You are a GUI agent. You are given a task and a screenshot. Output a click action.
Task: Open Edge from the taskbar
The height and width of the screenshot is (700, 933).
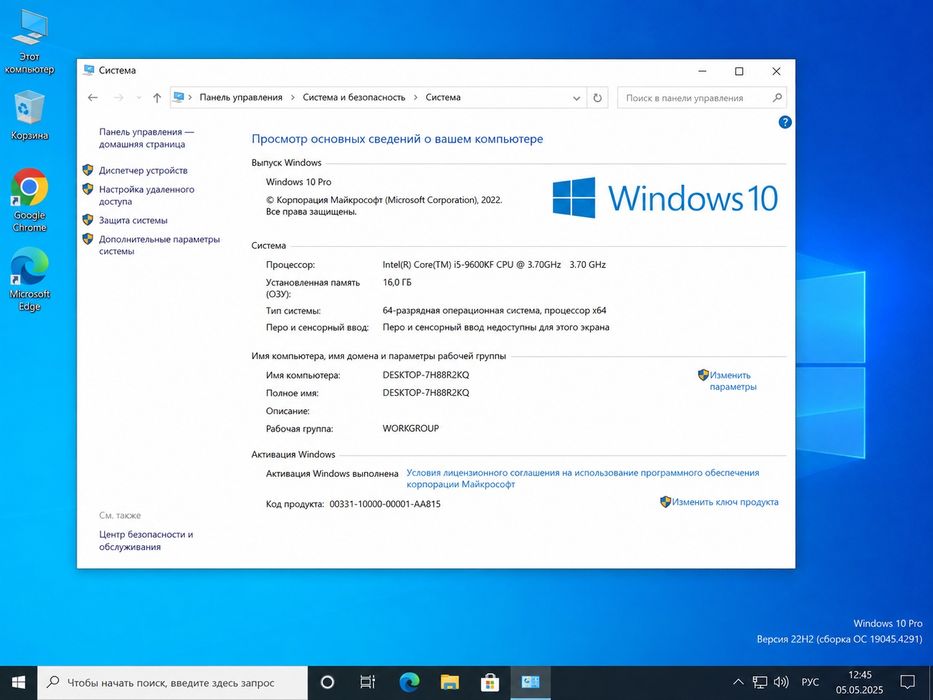pyautogui.click(x=409, y=683)
